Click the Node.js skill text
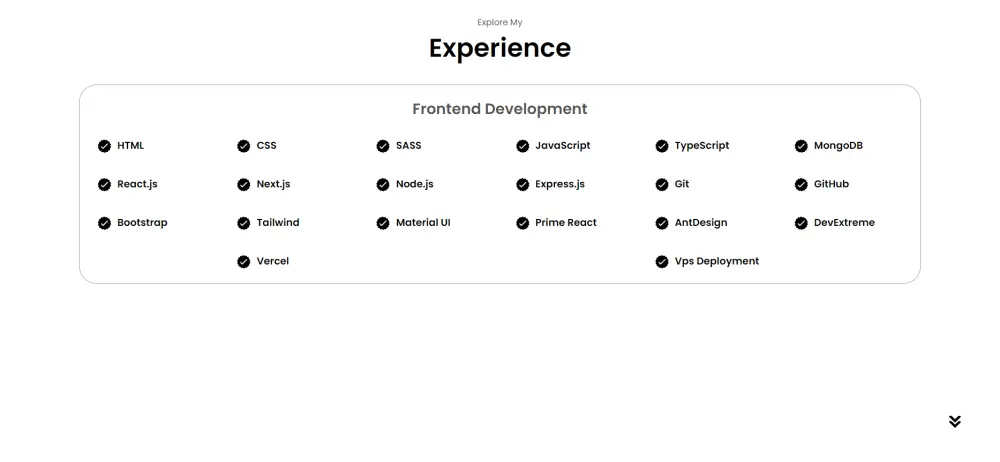 (414, 184)
